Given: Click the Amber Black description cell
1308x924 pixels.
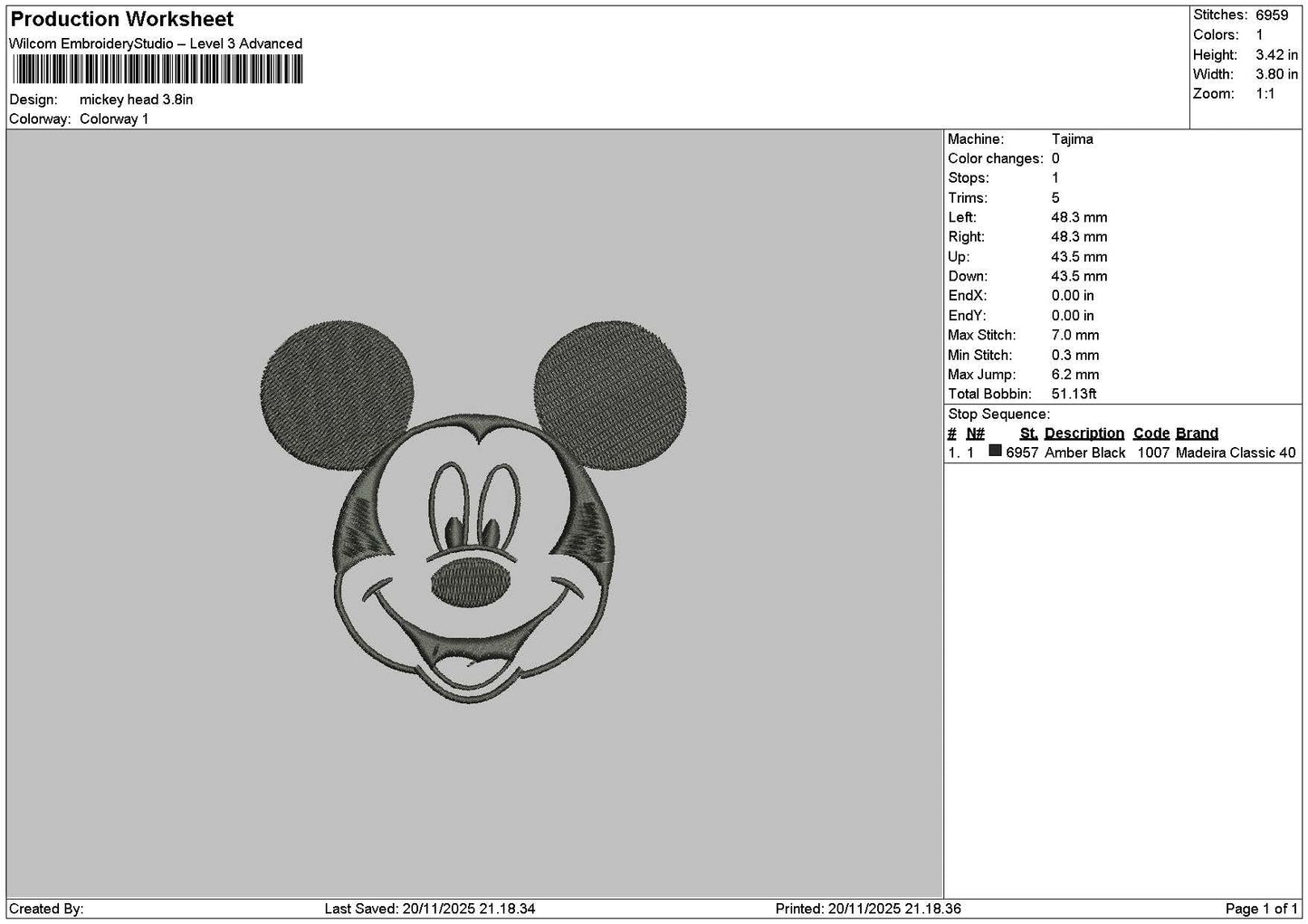Looking at the screenshot, I should pos(1085,453).
